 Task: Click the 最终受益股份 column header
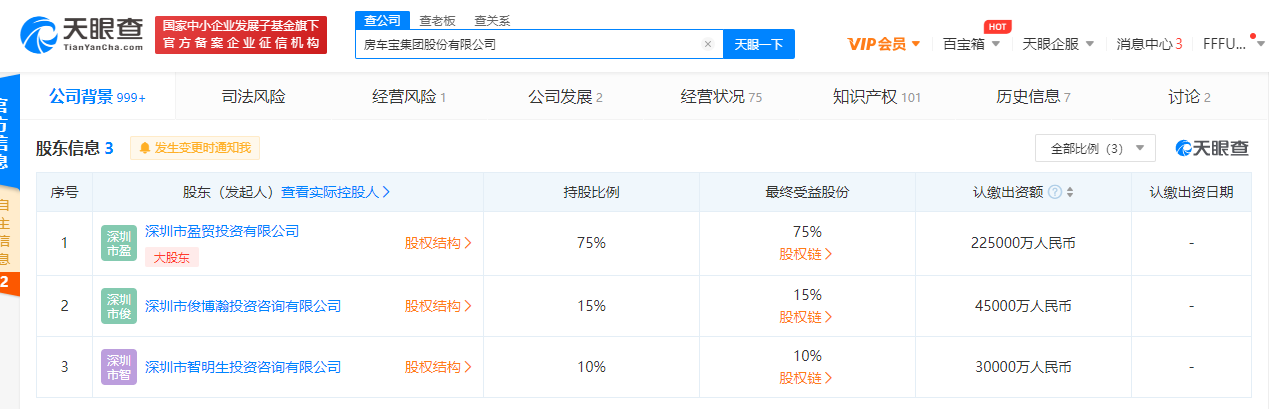click(807, 192)
